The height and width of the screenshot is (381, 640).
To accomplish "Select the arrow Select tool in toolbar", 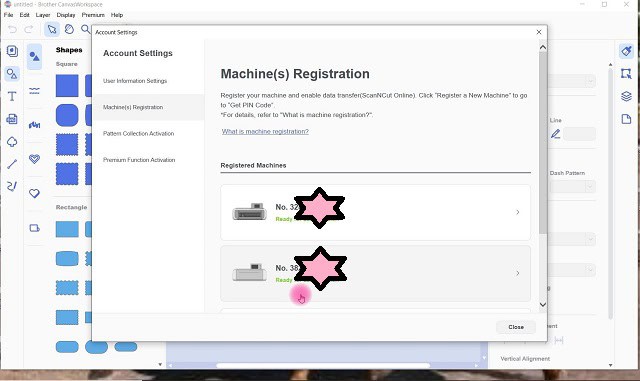I will click(52, 29).
